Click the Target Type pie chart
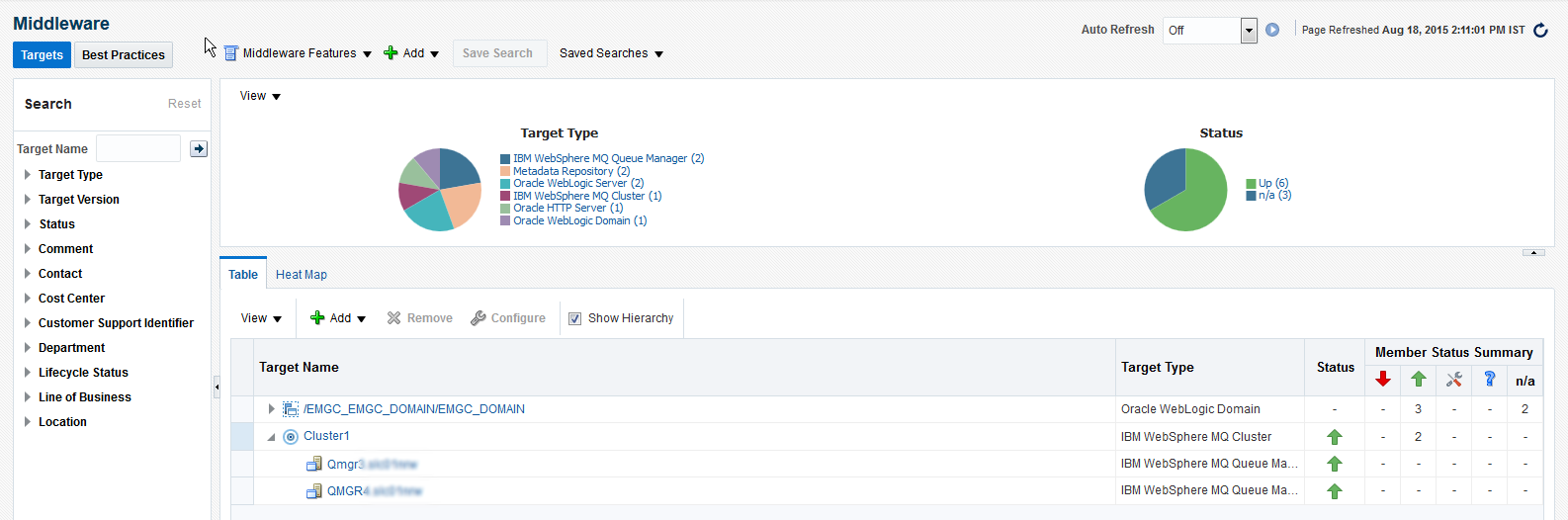 pos(440,190)
